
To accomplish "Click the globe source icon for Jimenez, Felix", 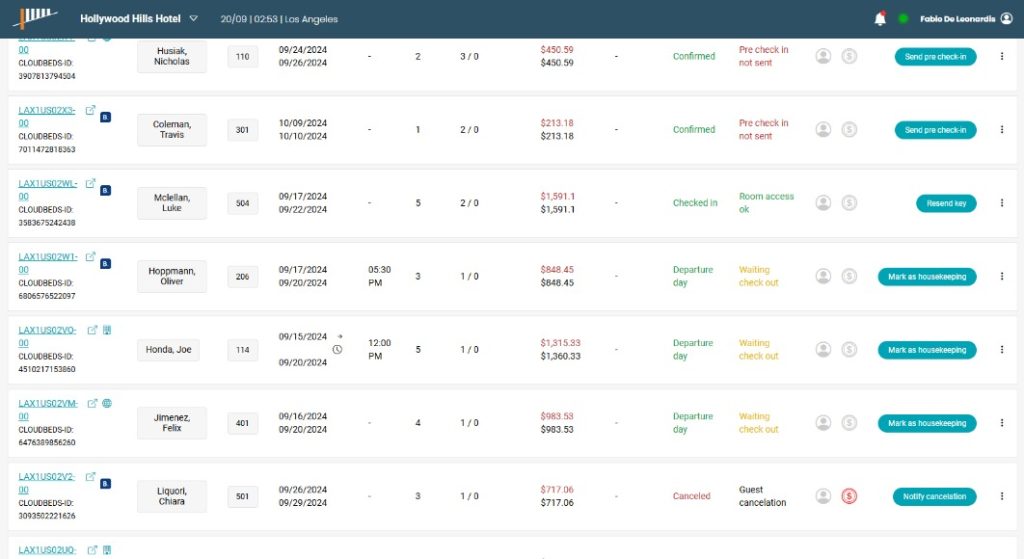I will [x=107, y=404].
